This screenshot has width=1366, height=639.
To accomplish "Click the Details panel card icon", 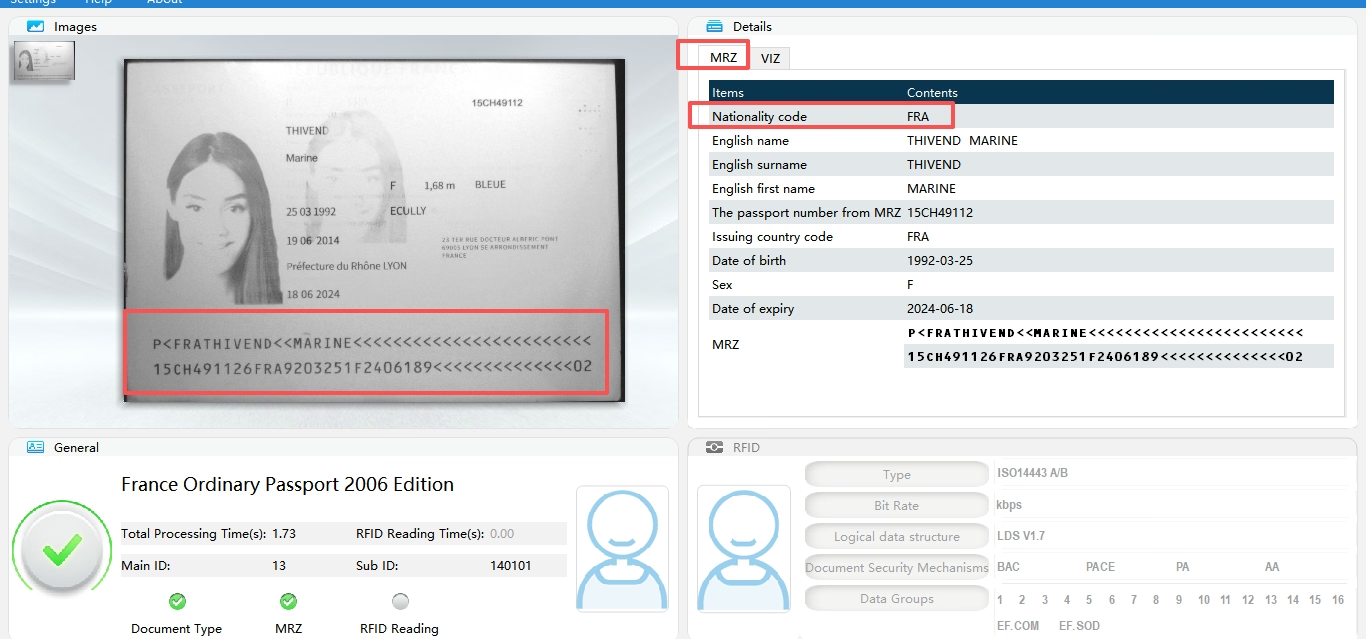I will pyautogui.click(x=714, y=26).
